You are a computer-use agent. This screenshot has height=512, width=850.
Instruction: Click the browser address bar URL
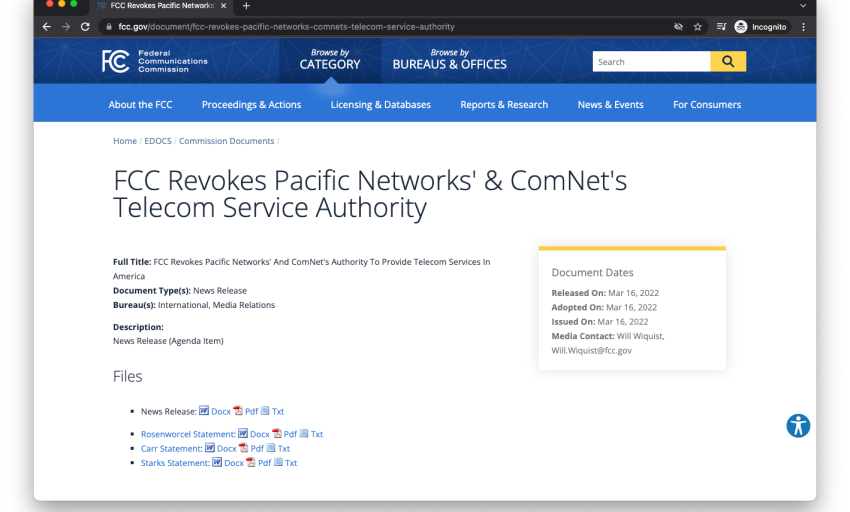286,27
